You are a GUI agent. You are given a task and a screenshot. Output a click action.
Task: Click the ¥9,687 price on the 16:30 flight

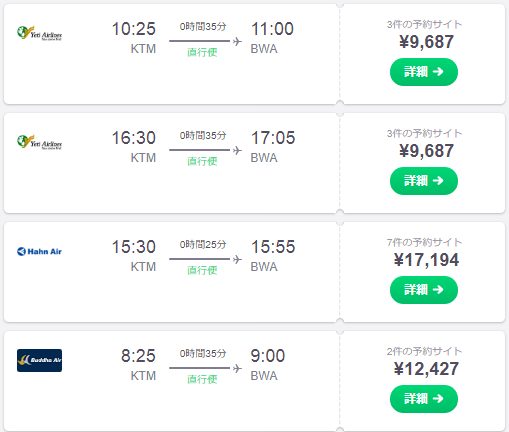(x=426, y=151)
